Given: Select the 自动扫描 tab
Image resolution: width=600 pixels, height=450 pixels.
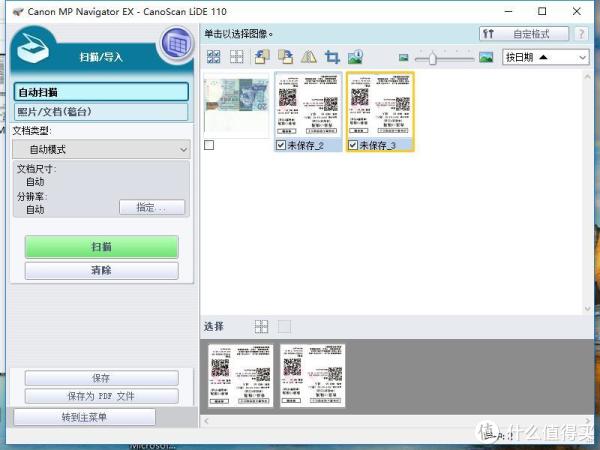Looking at the screenshot, I should (x=101, y=92).
